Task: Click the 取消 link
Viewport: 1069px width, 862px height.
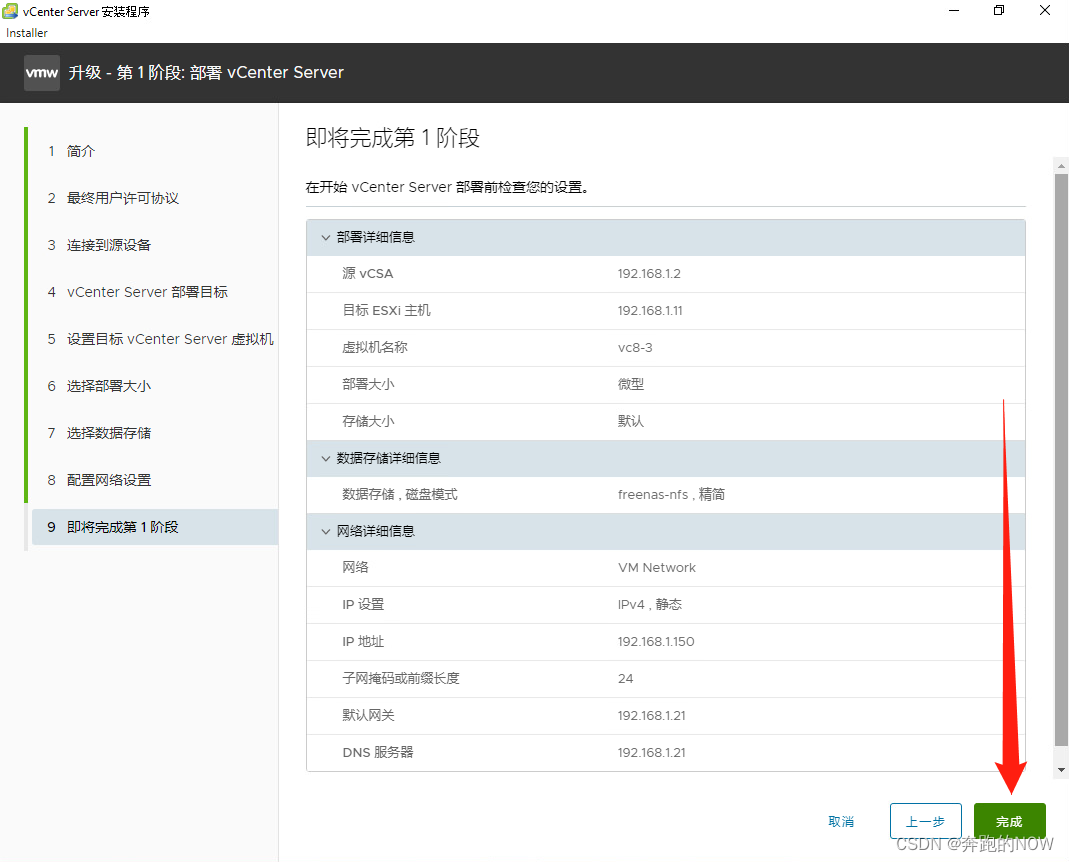Action: pyautogui.click(x=841, y=822)
